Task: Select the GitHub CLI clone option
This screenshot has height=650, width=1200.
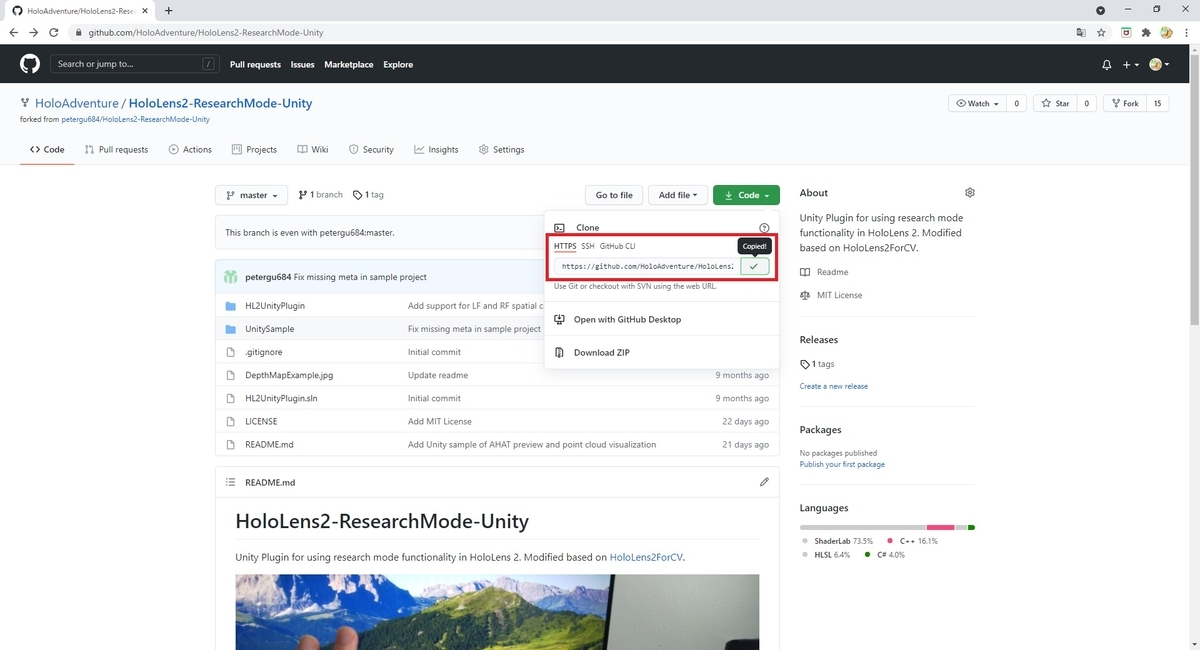Action: click(617, 246)
